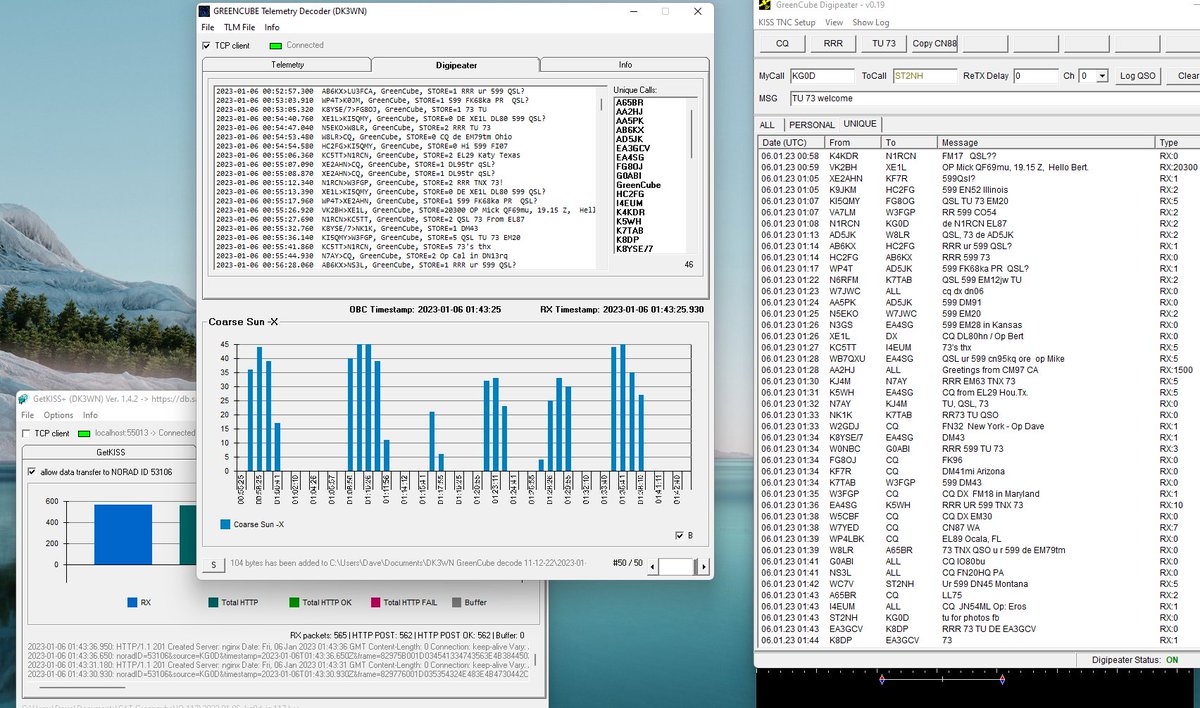Image resolution: width=1200 pixels, height=708 pixels.
Task: Open TLM File menu in Telemetry Decoder
Action: (x=239, y=27)
